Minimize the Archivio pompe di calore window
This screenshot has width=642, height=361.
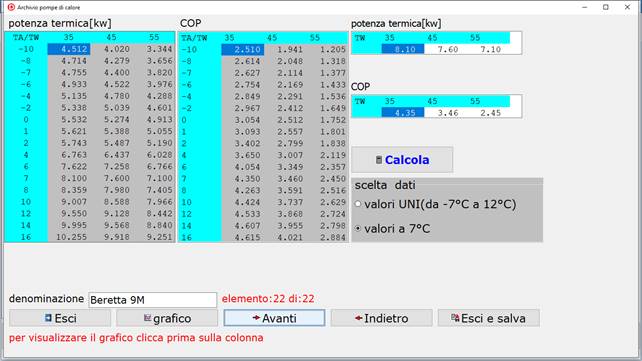point(585,7)
